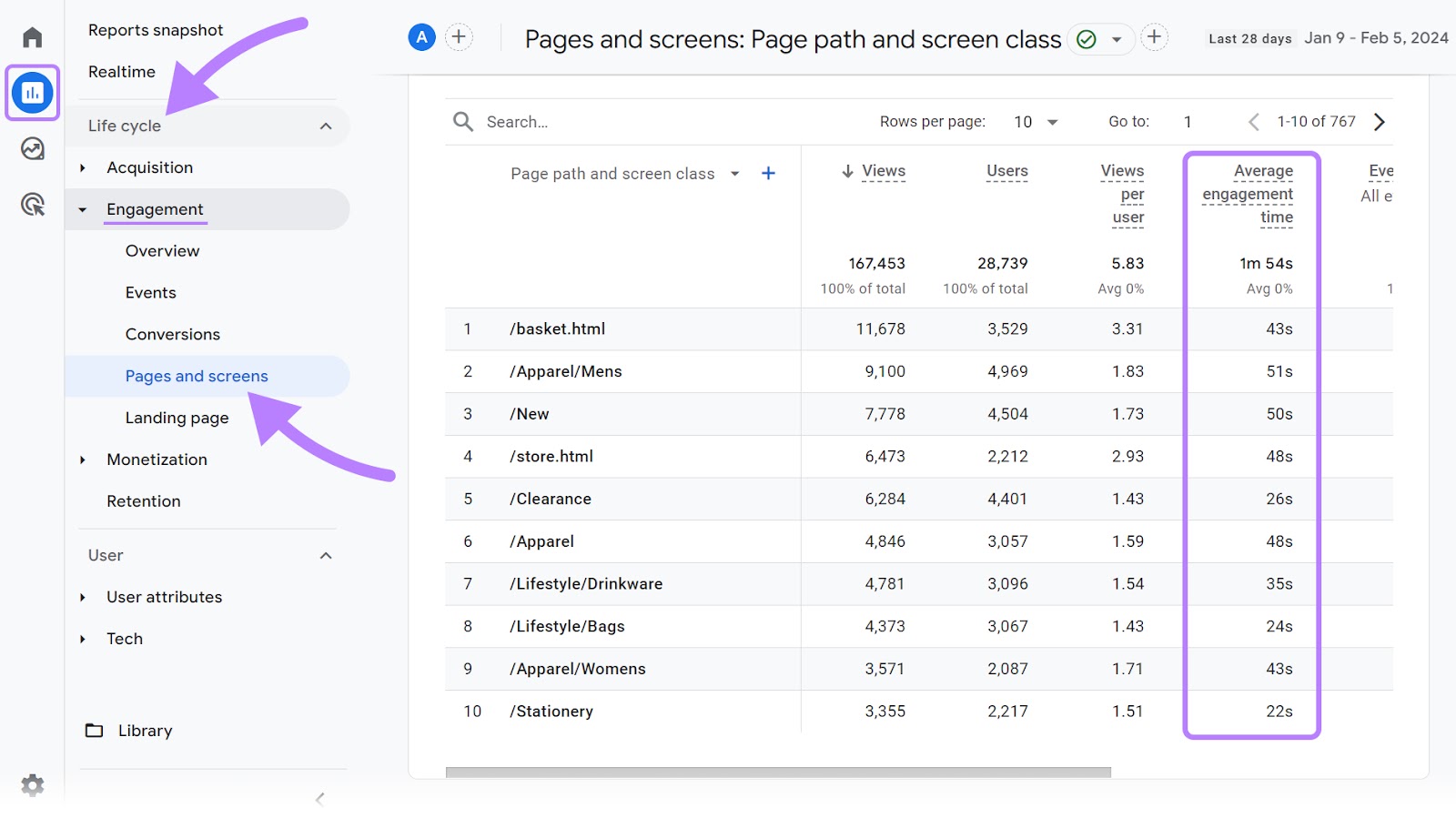The height and width of the screenshot is (818, 1456).
Task: Change the Last 28 days date range
Action: tap(1327, 38)
